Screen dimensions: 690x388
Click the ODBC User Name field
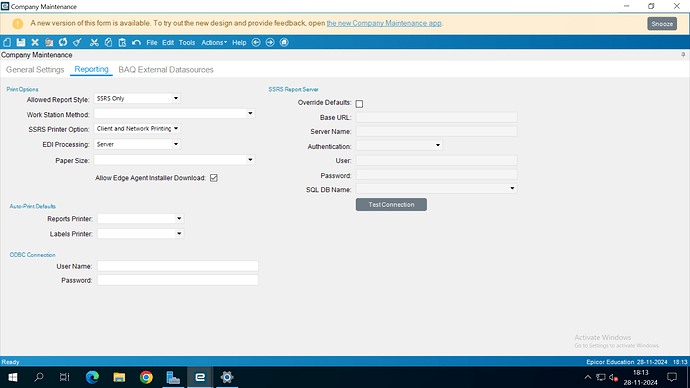[178, 266]
